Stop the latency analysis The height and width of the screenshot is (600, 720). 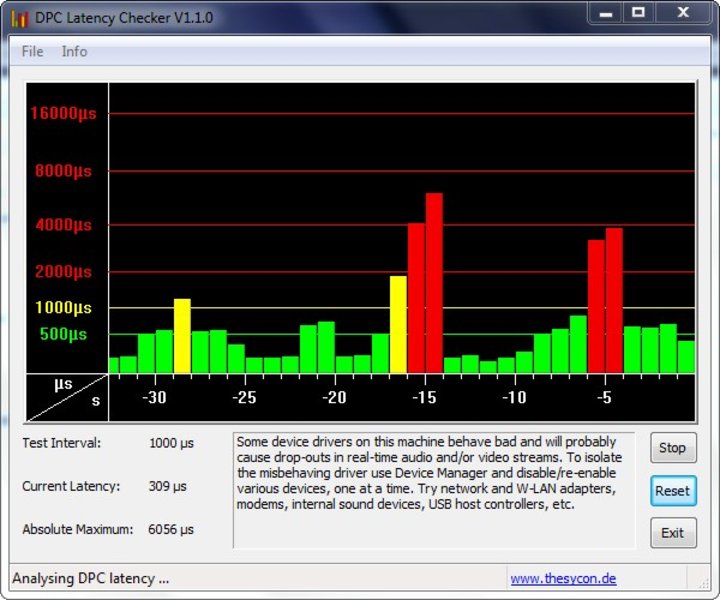[673, 448]
